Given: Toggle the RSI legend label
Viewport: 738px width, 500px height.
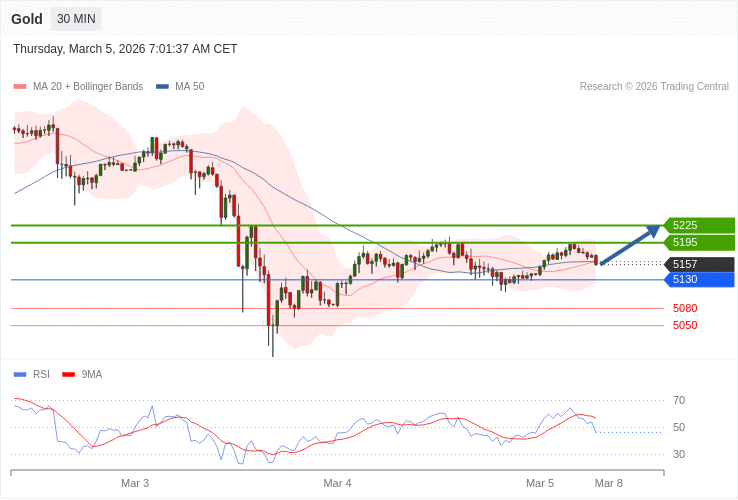Looking at the screenshot, I should 41,374.
